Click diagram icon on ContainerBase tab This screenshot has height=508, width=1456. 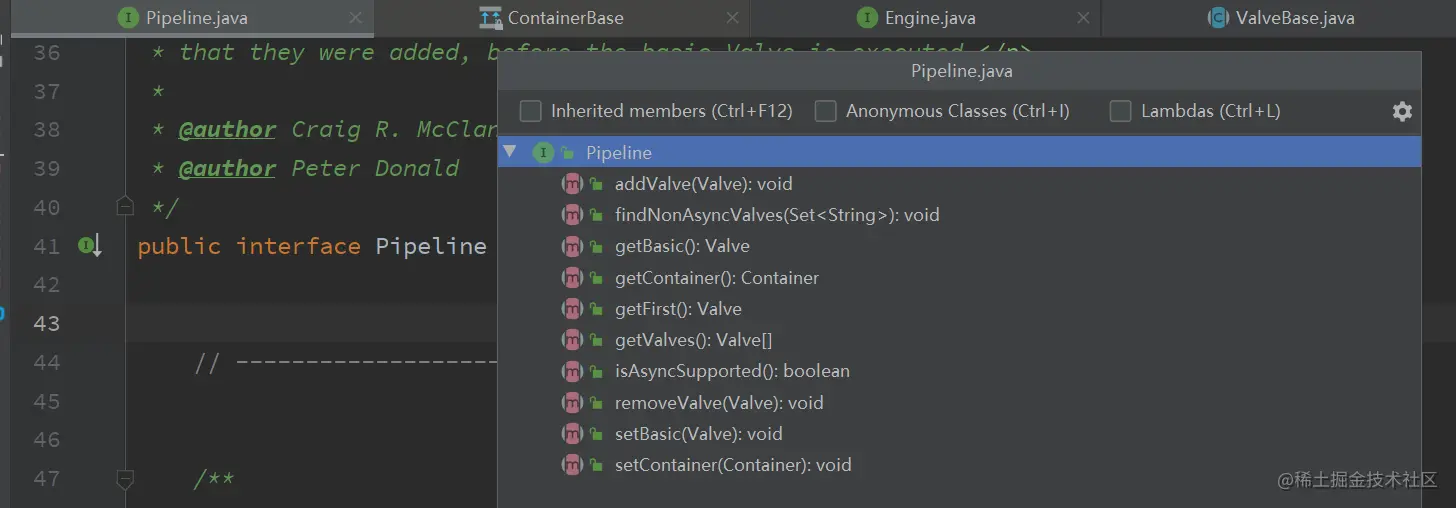(x=490, y=18)
